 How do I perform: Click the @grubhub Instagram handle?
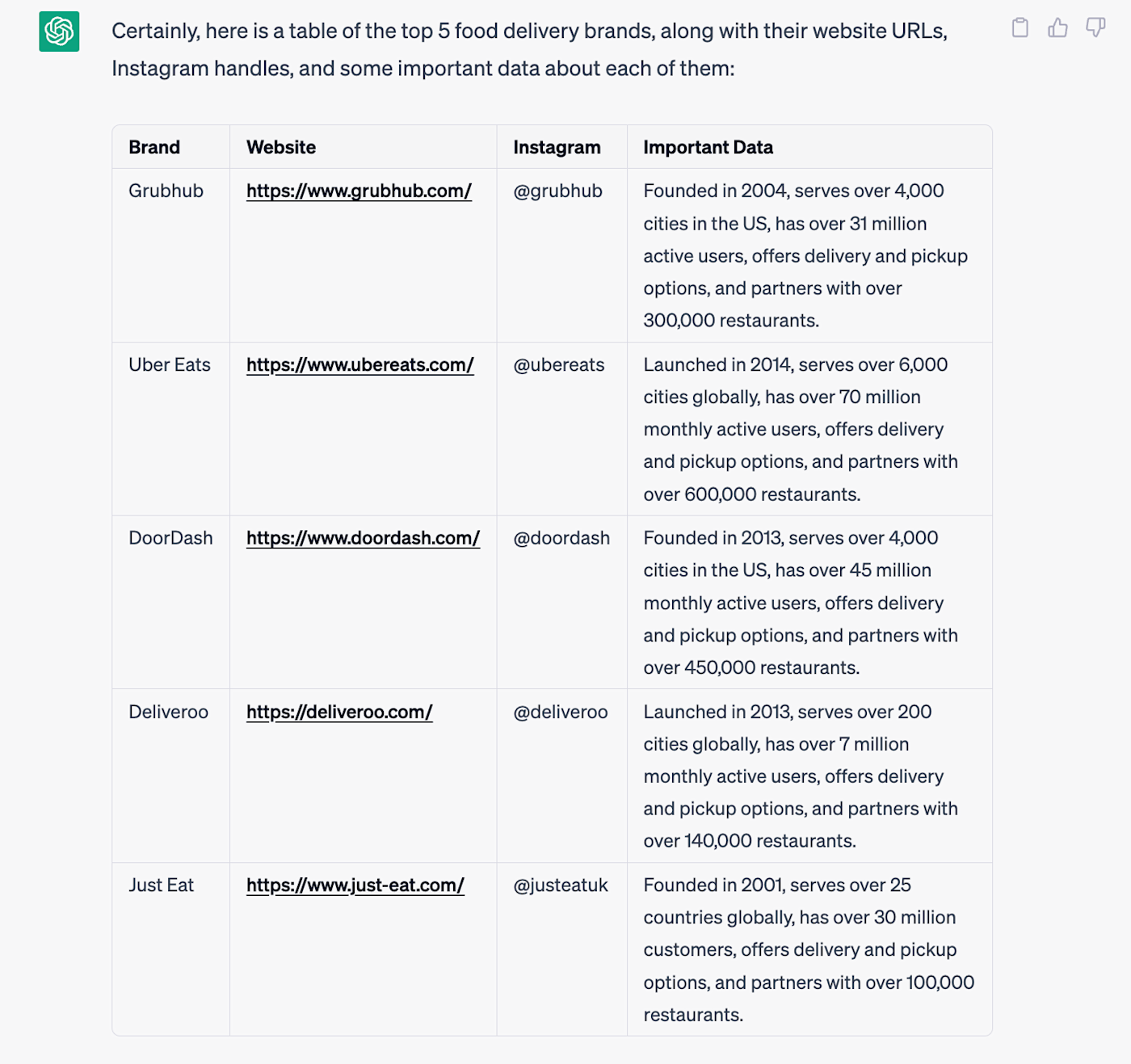coord(557,191)
